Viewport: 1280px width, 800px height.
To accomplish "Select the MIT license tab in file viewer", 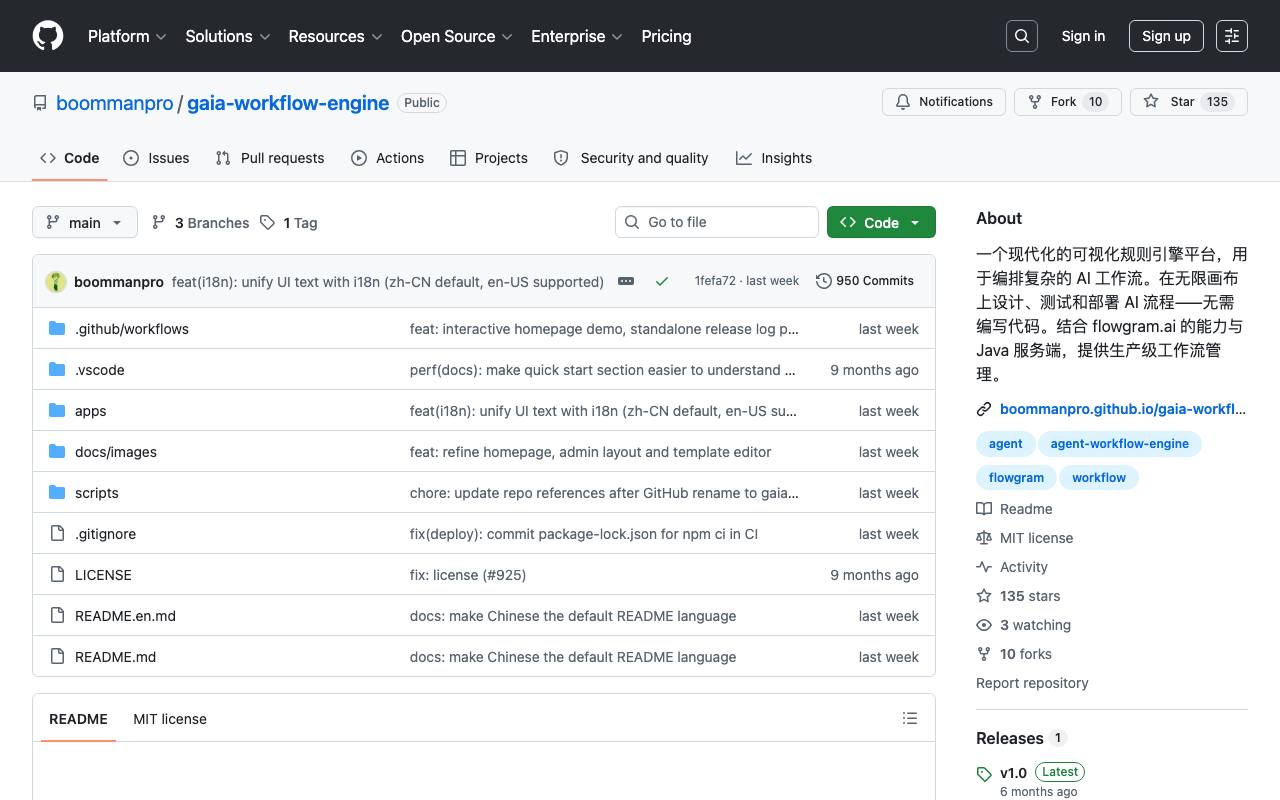I will pos(170,718).
